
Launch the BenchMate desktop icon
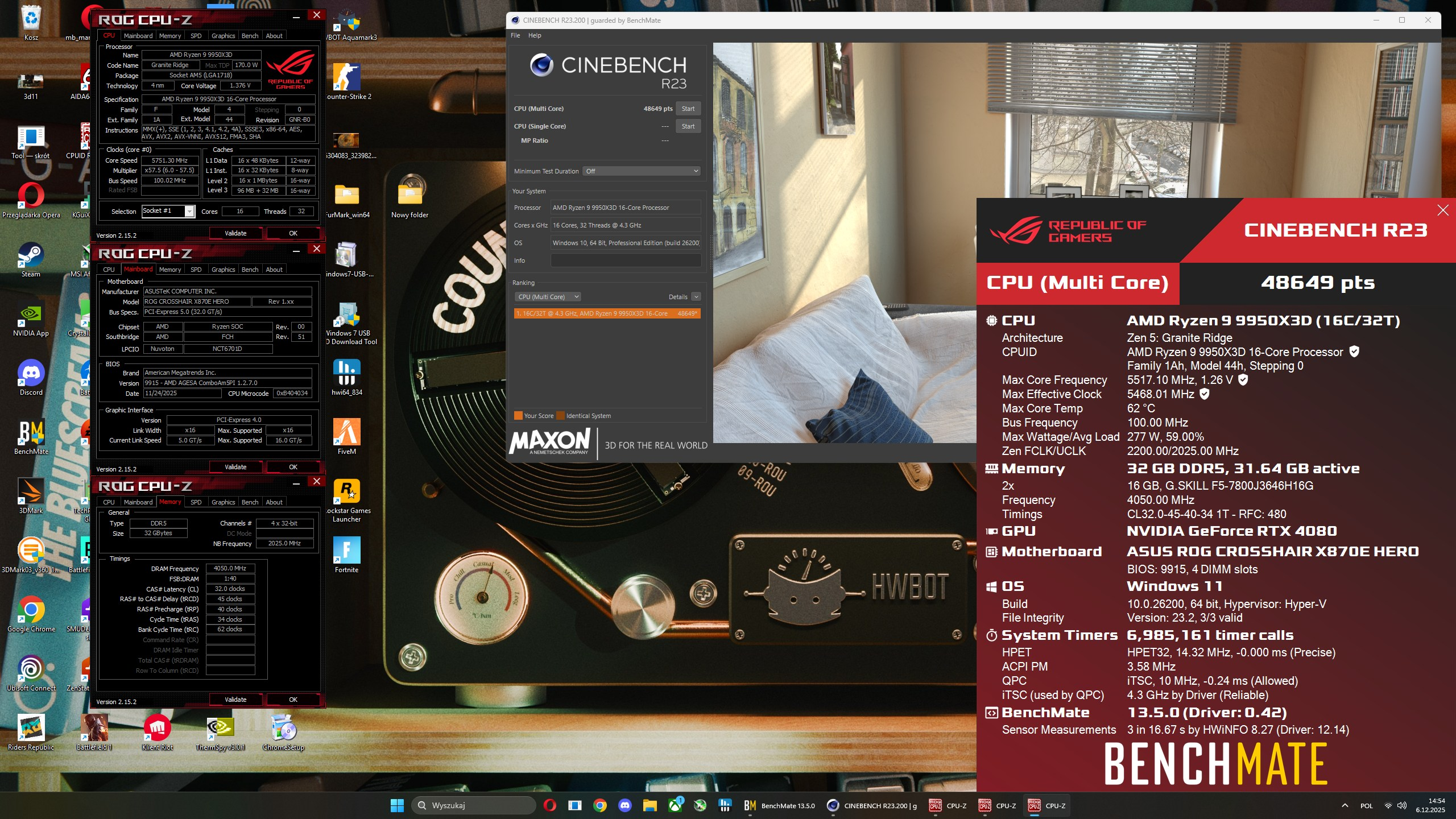pos(31,434)
